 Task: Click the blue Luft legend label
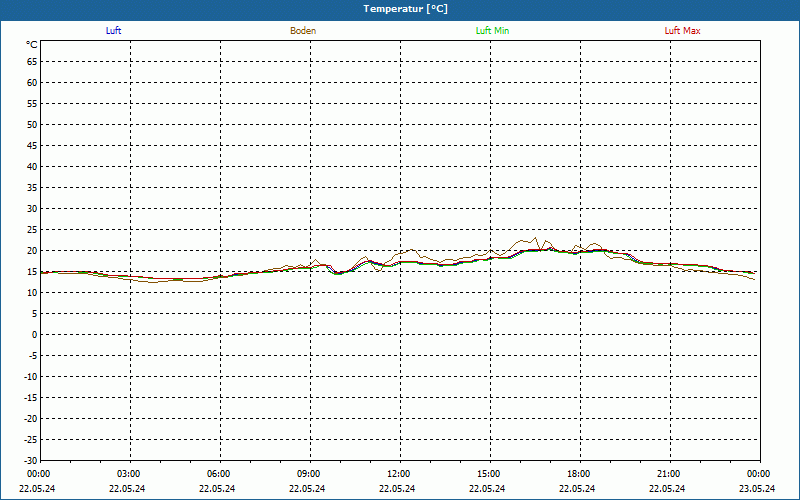point(113,31)
